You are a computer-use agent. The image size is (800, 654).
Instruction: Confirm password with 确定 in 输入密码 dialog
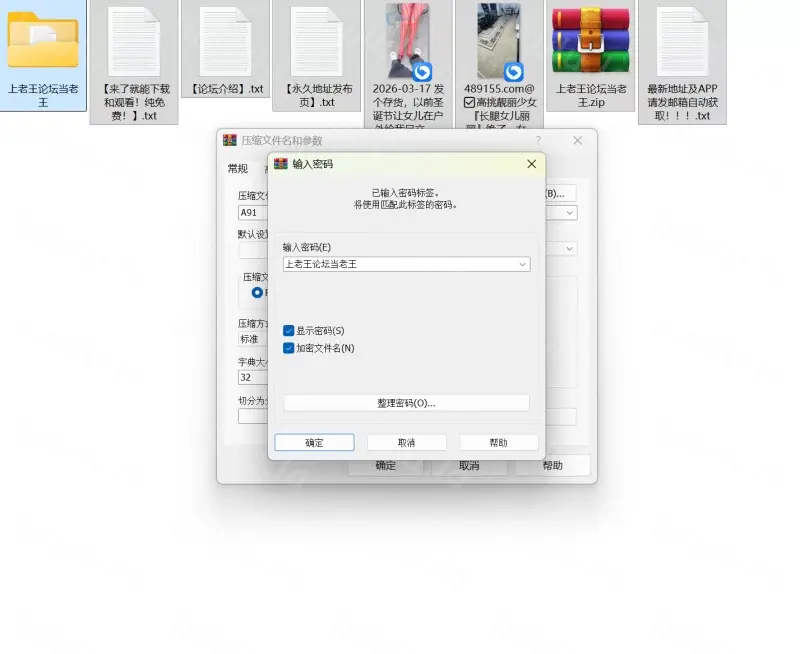coord(314,443)
